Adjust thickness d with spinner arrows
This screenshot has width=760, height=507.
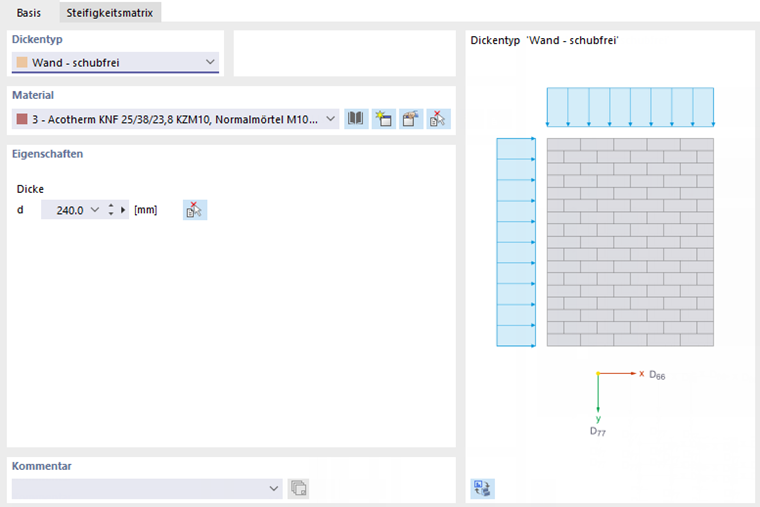(x=111, y=210)
